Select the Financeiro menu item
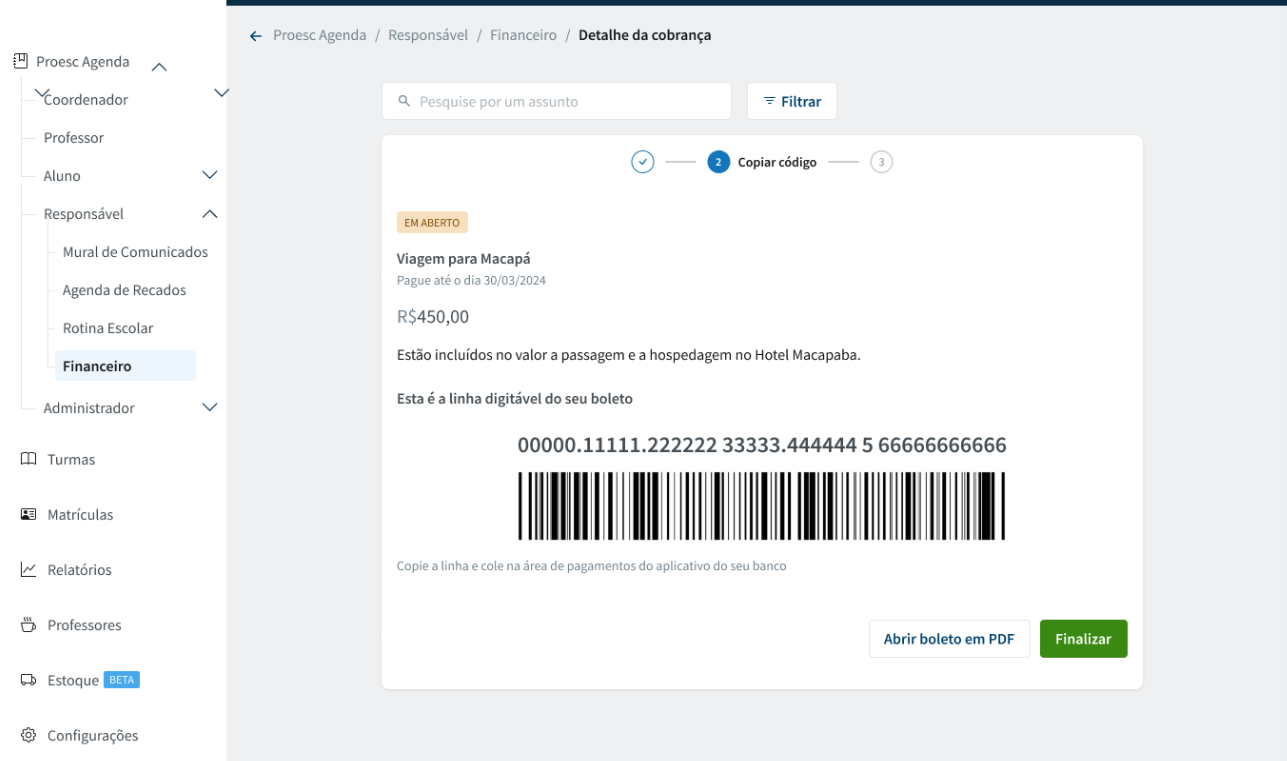The height and width of the screenshot is (761, 1287). coord(125,366)
